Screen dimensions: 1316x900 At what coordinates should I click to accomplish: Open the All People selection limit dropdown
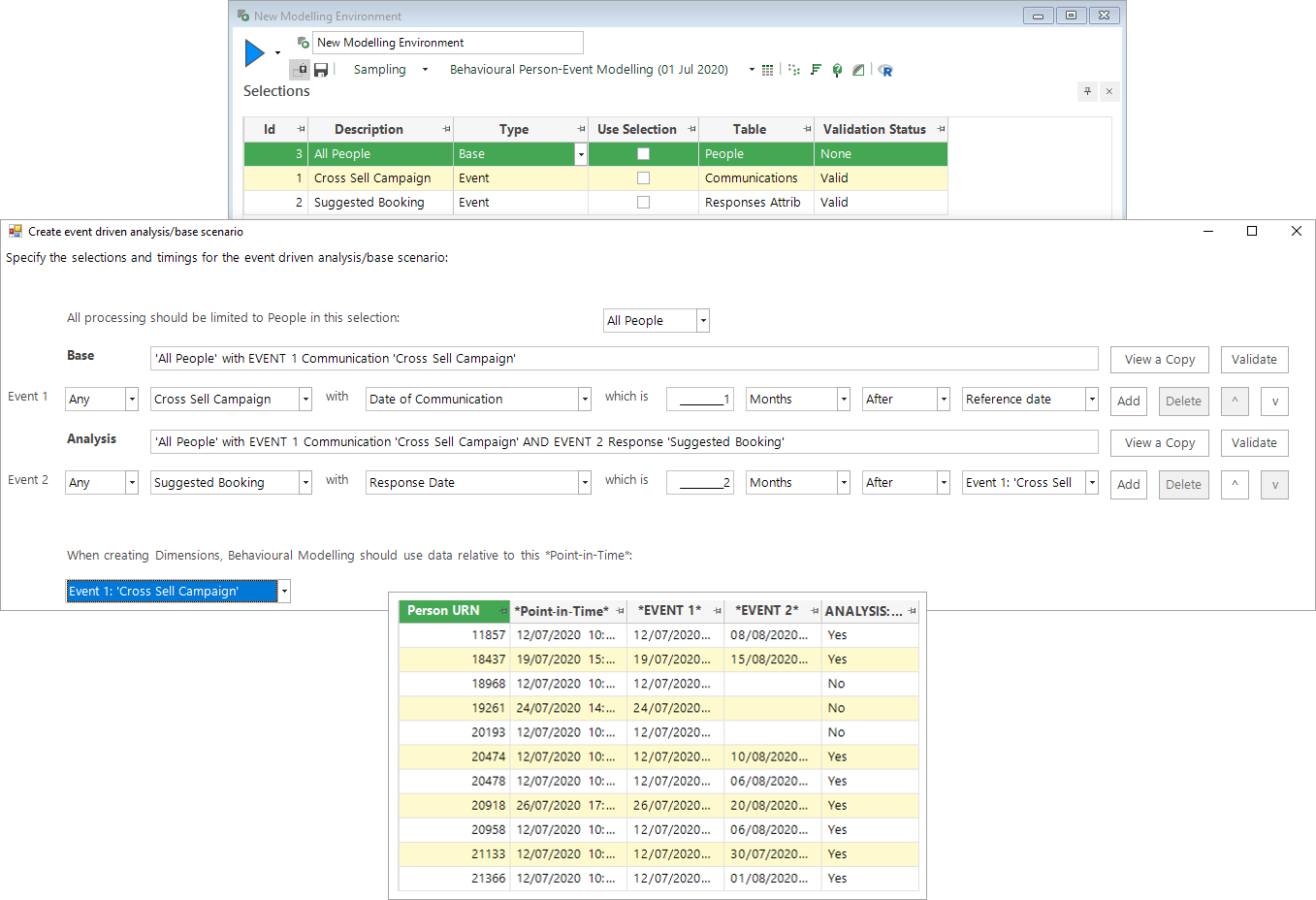coord(703,321)
